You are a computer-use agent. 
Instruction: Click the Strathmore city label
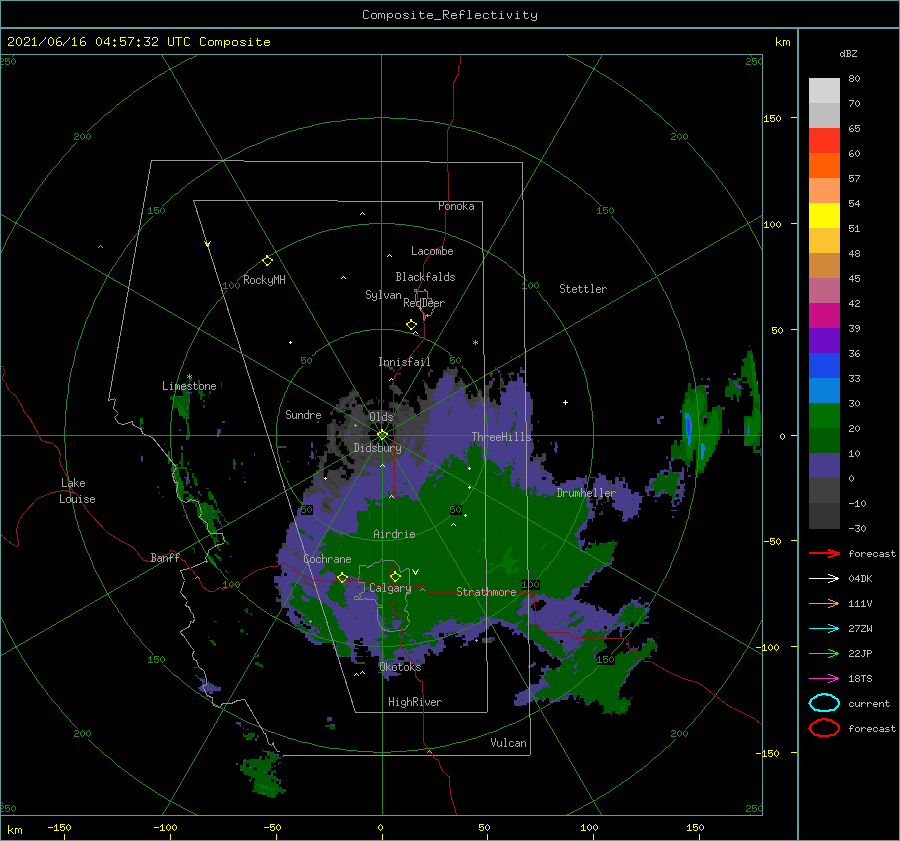tap(486, 592)
